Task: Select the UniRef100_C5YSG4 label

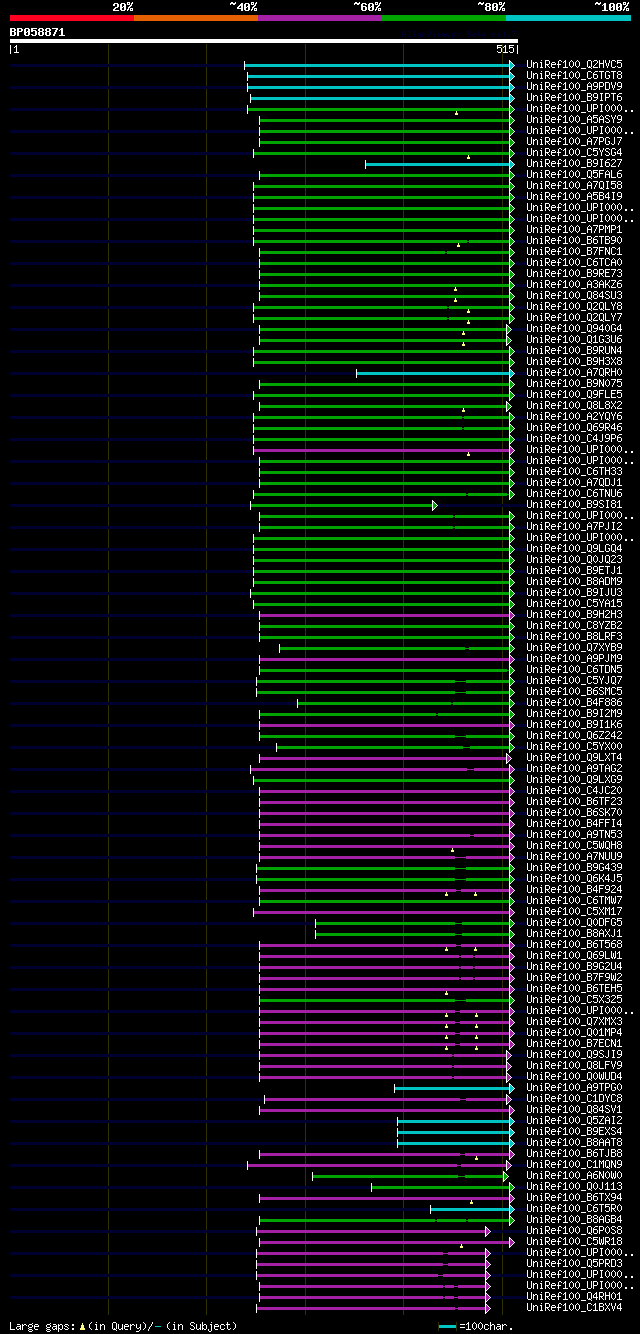Action: pyautogui.click(x=574, y=152)
